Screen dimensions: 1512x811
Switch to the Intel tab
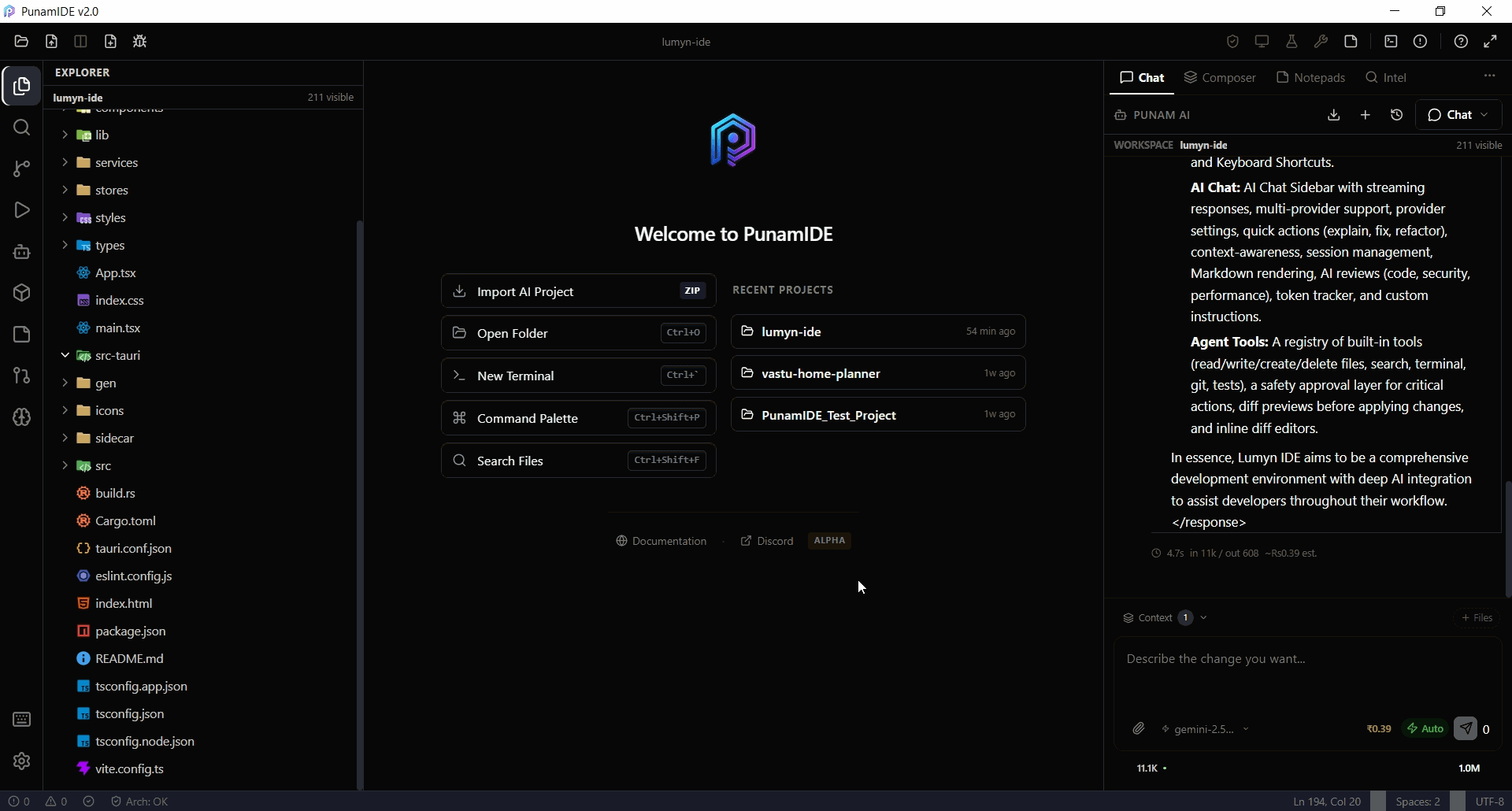(x=1386, y=77)
